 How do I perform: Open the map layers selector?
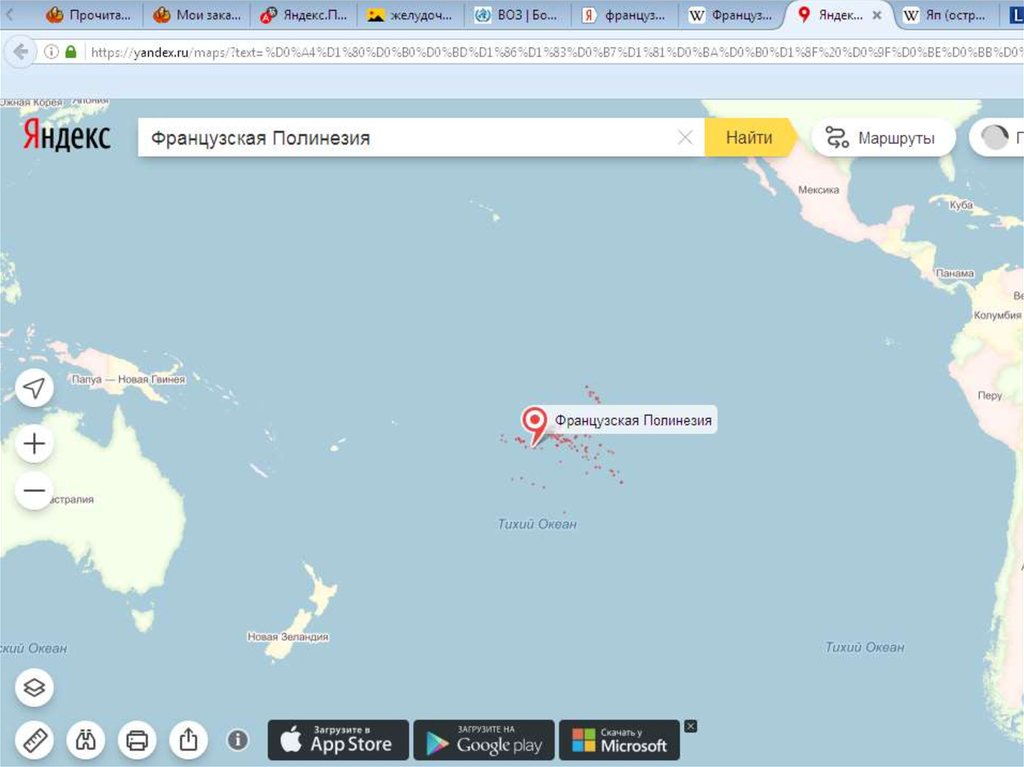click(x=35, y=687)
